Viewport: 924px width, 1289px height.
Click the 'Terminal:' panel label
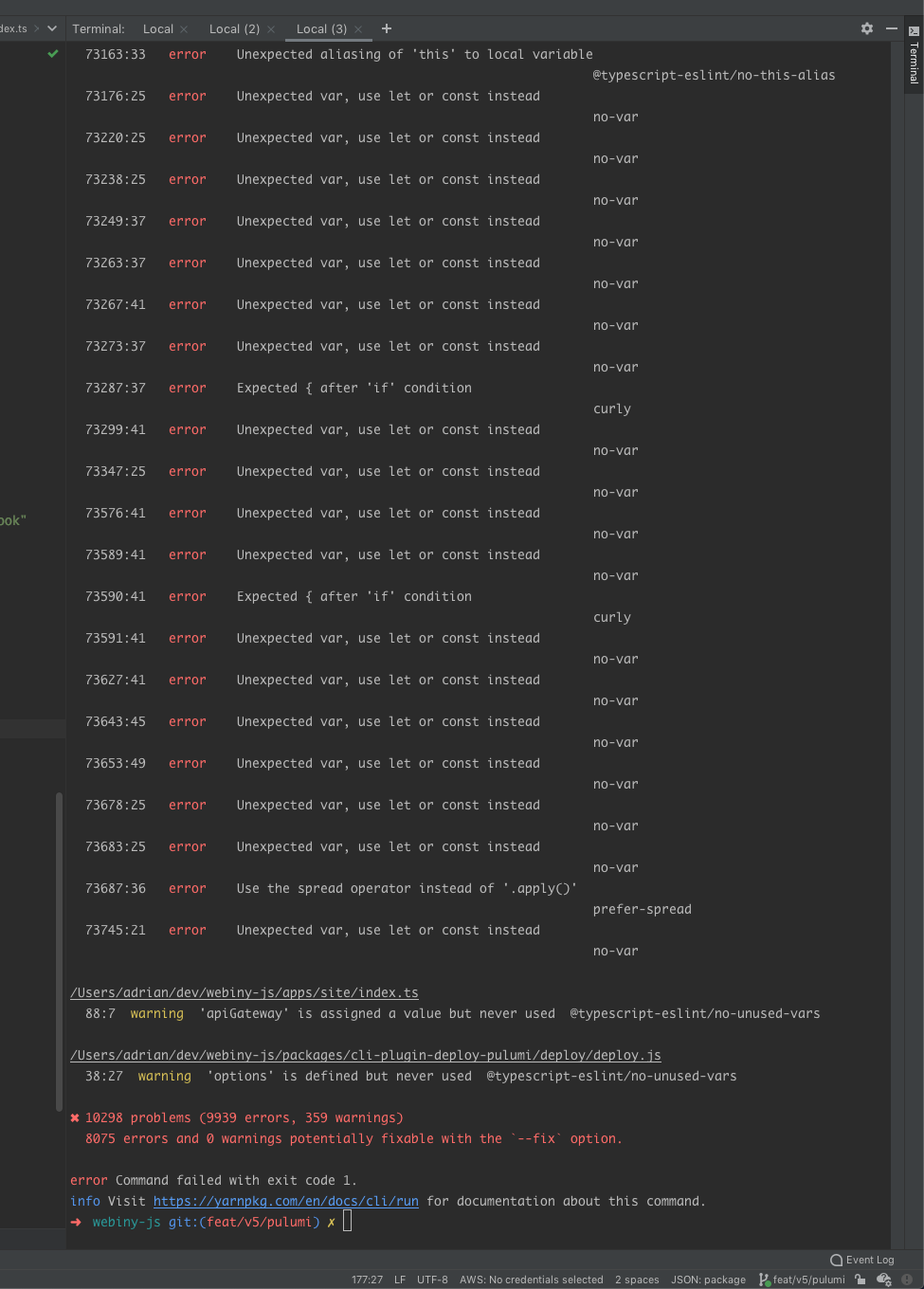click(x=99, y=28)
